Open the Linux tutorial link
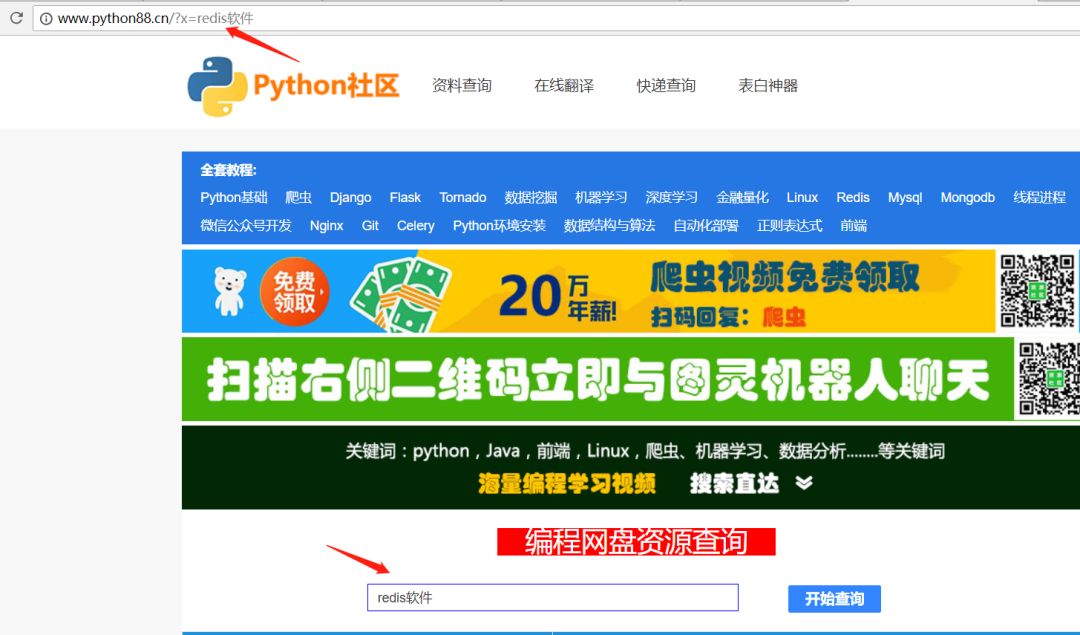 802,198
